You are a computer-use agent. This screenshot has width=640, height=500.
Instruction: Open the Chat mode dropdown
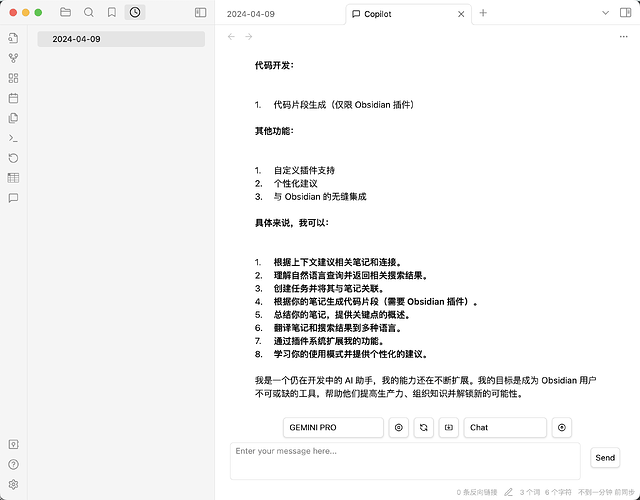pyautogui.click(x=505, y=427)
